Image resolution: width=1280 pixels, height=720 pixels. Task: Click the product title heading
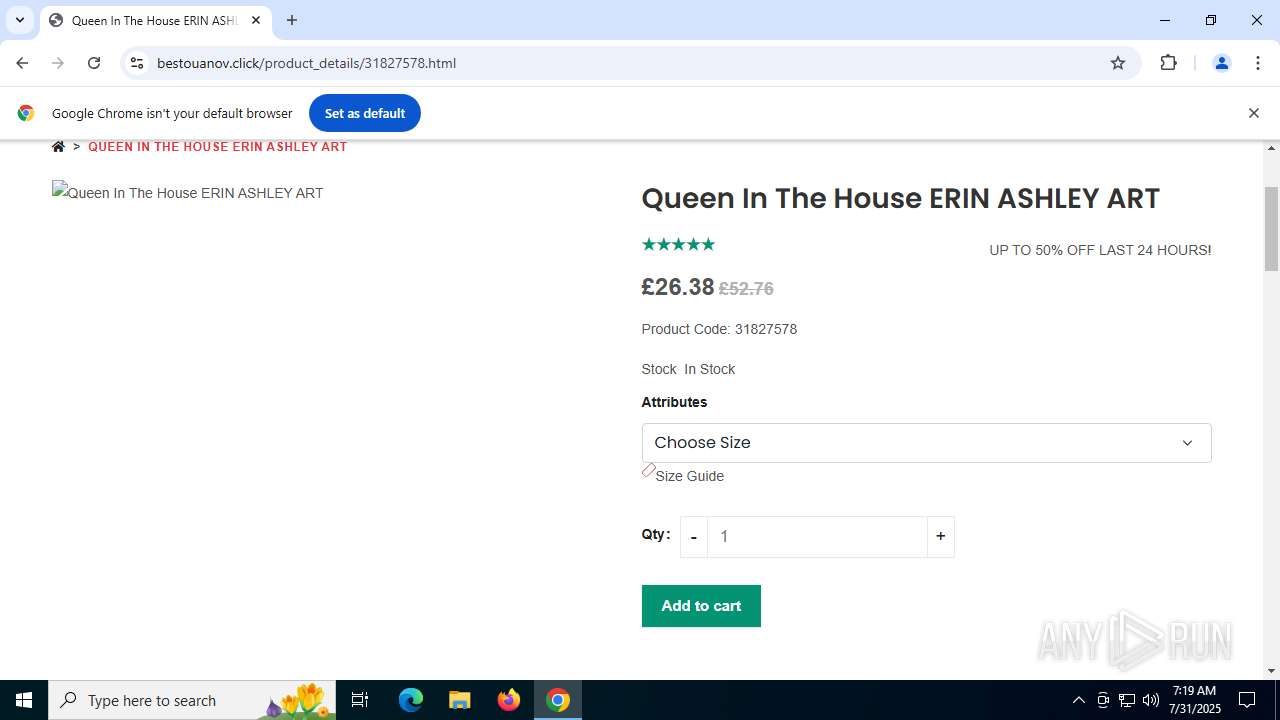coord(900,198)
